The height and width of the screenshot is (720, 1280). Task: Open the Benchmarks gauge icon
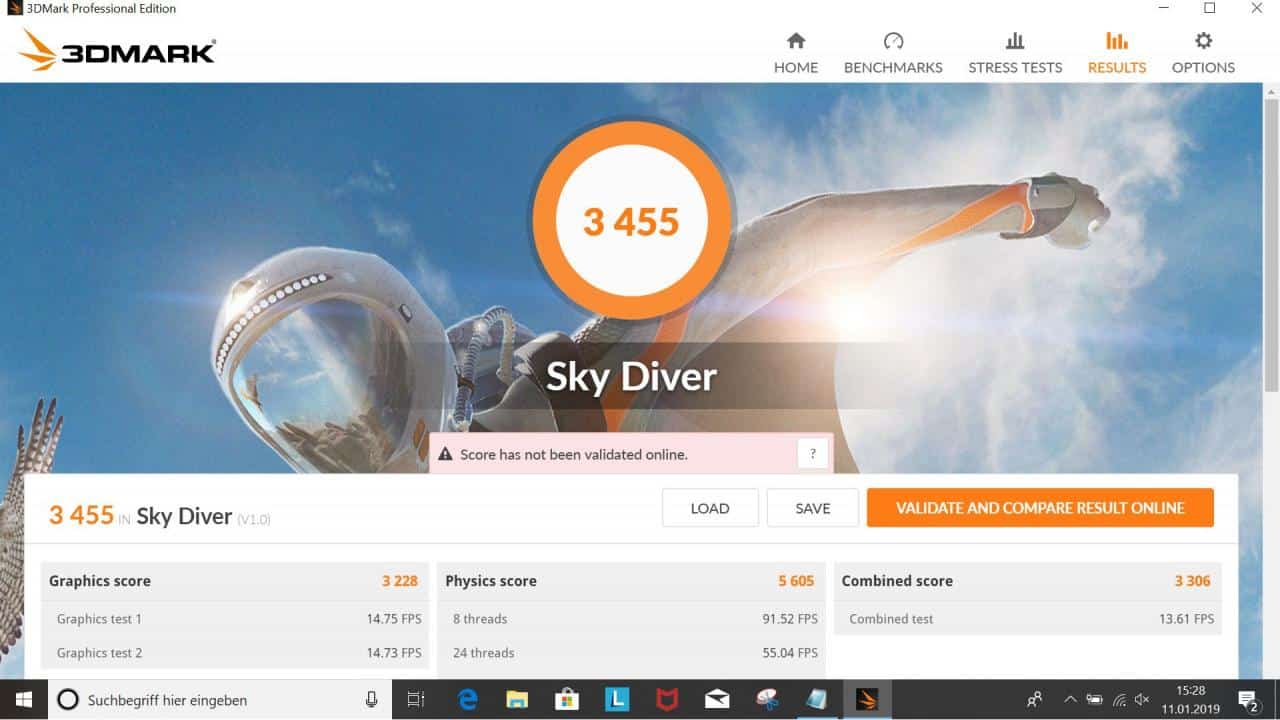(893, 42)
